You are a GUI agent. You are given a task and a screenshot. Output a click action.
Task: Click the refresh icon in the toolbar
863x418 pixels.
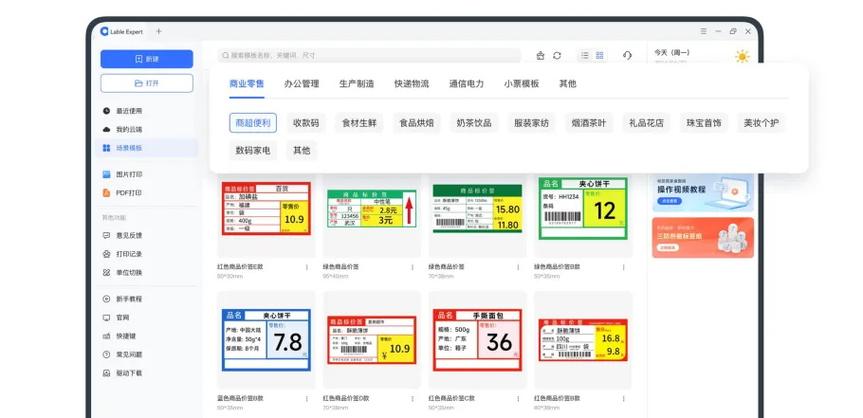click(x=557, y=56)
